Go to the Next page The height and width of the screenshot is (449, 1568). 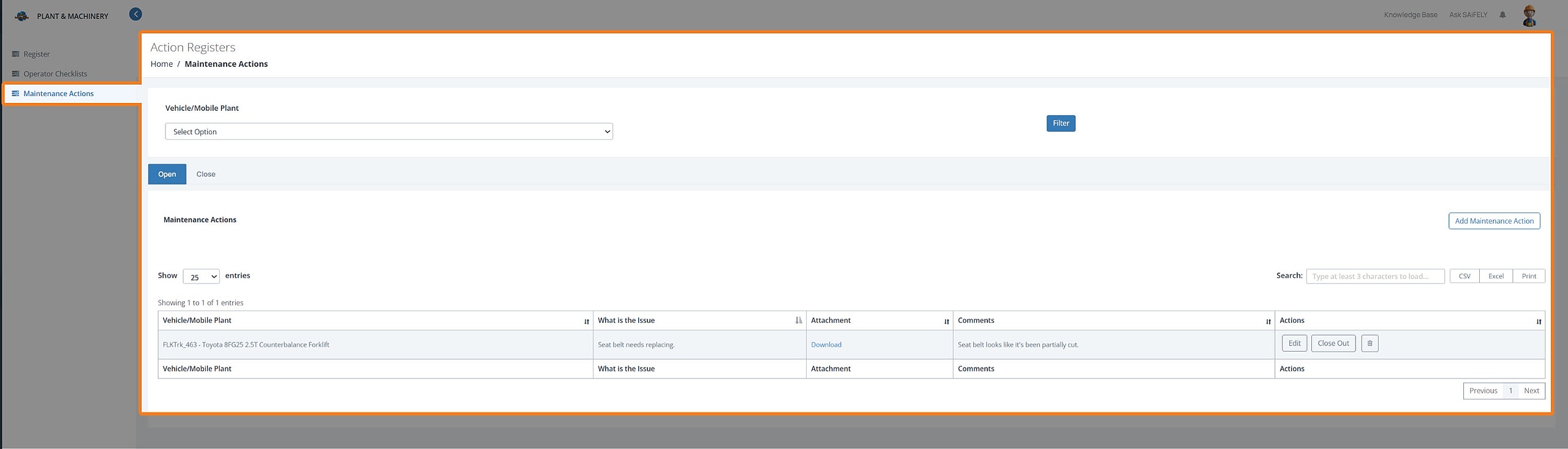[1531, 391]
